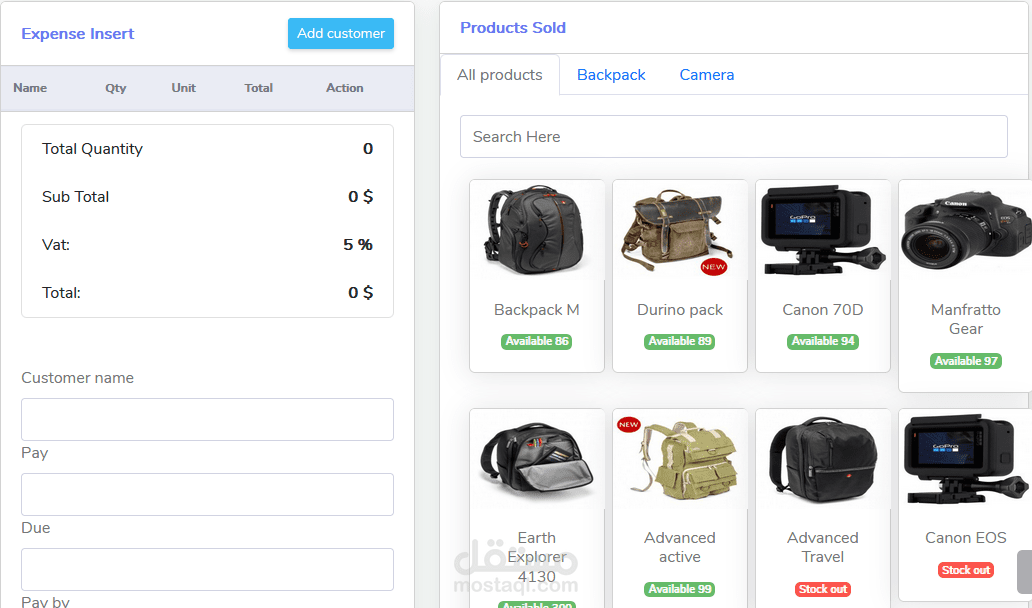The height and width of the screenshot is (608, 1032).
Task: Click the Available 97 badge
Action: (x=966, y=361)
